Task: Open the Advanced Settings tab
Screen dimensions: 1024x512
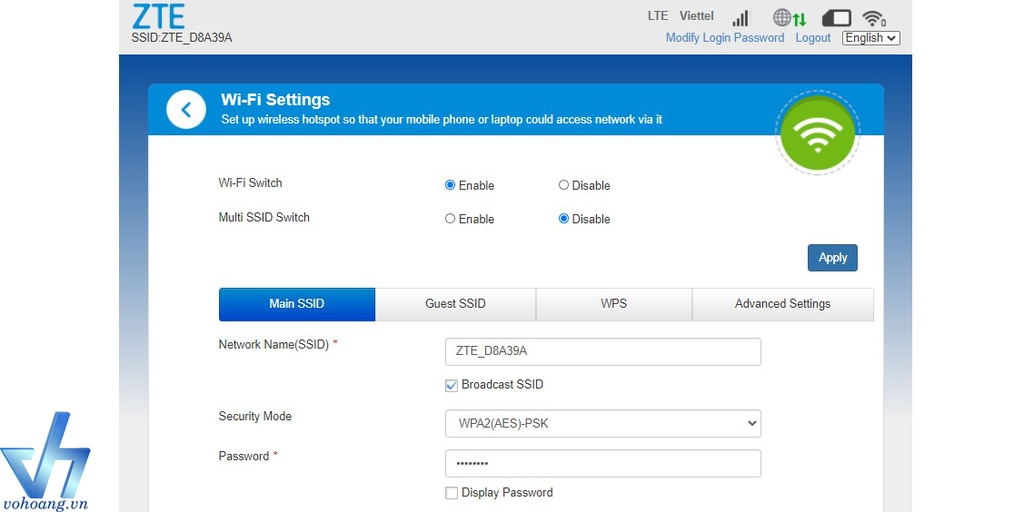Action: click(x=782, y=304)
